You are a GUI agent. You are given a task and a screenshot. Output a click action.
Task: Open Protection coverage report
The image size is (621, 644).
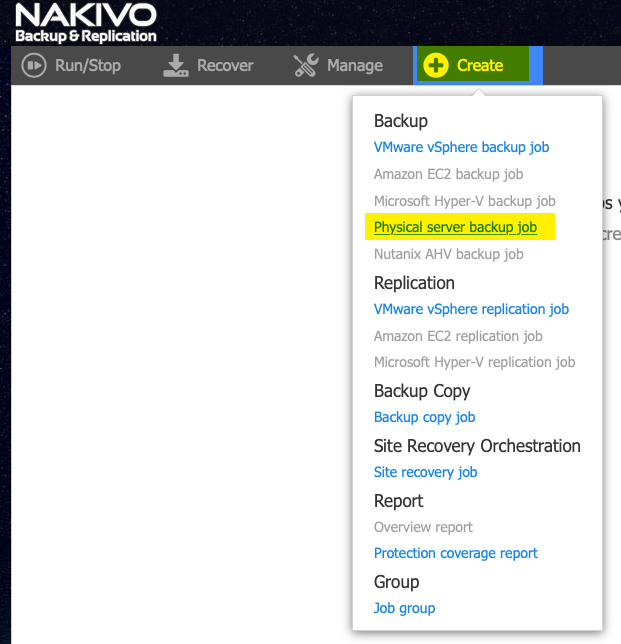(x=455, y=553)
